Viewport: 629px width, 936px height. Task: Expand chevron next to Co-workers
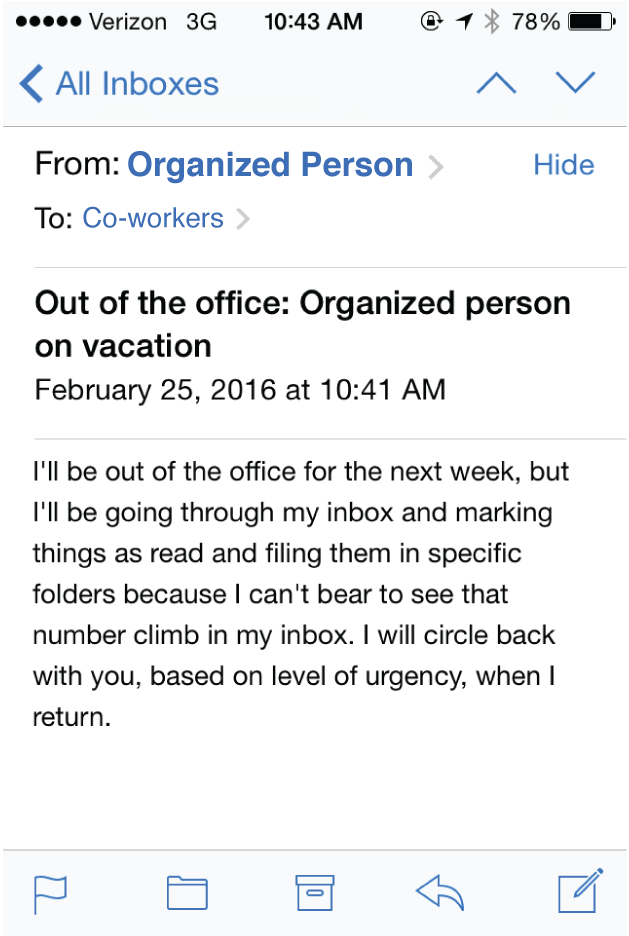pos(242,219)
